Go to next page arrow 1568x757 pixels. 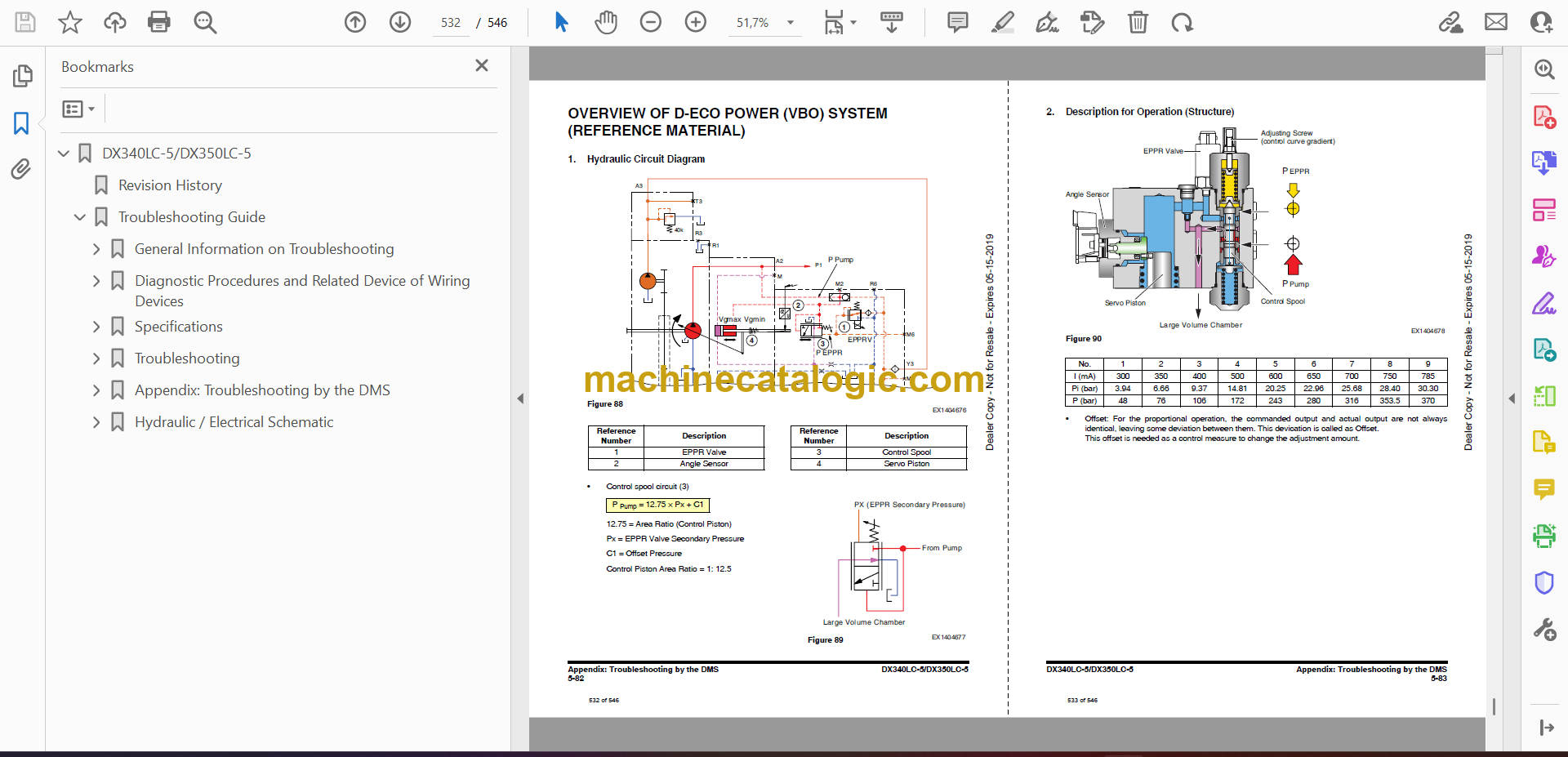point(400,22)
